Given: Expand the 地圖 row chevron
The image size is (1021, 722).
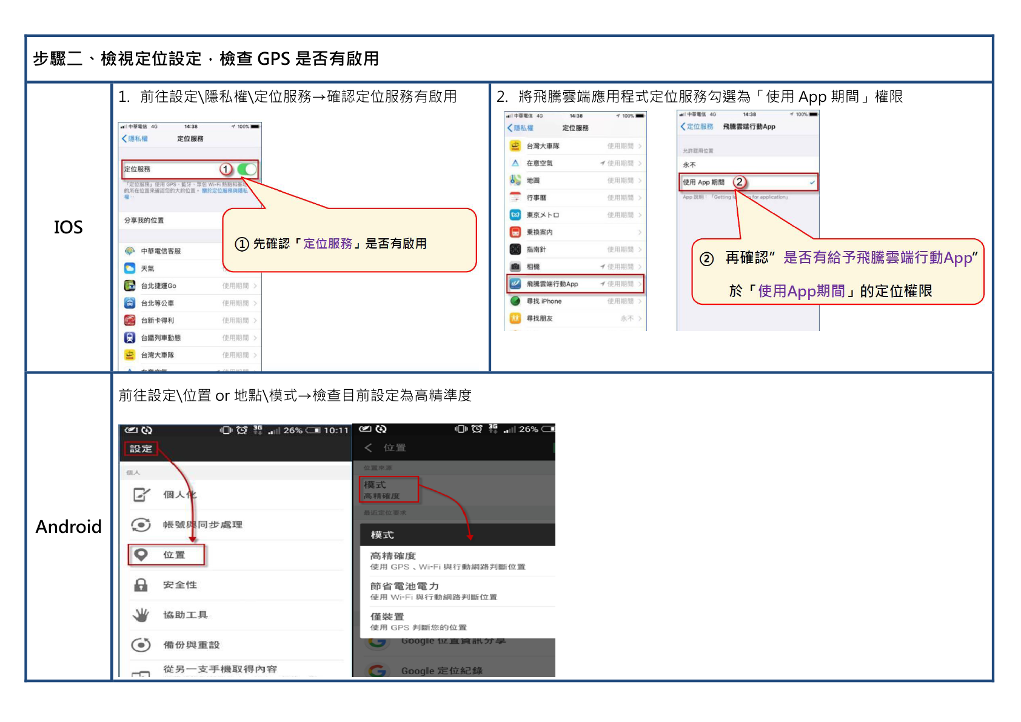Looking at the screenshot, I should 640,180.
